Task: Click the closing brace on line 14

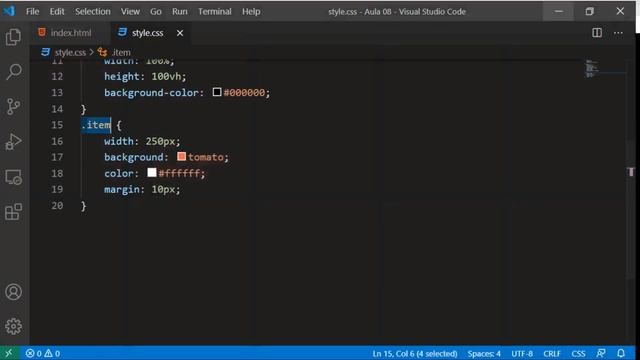Action: click(x=83, y=109)
